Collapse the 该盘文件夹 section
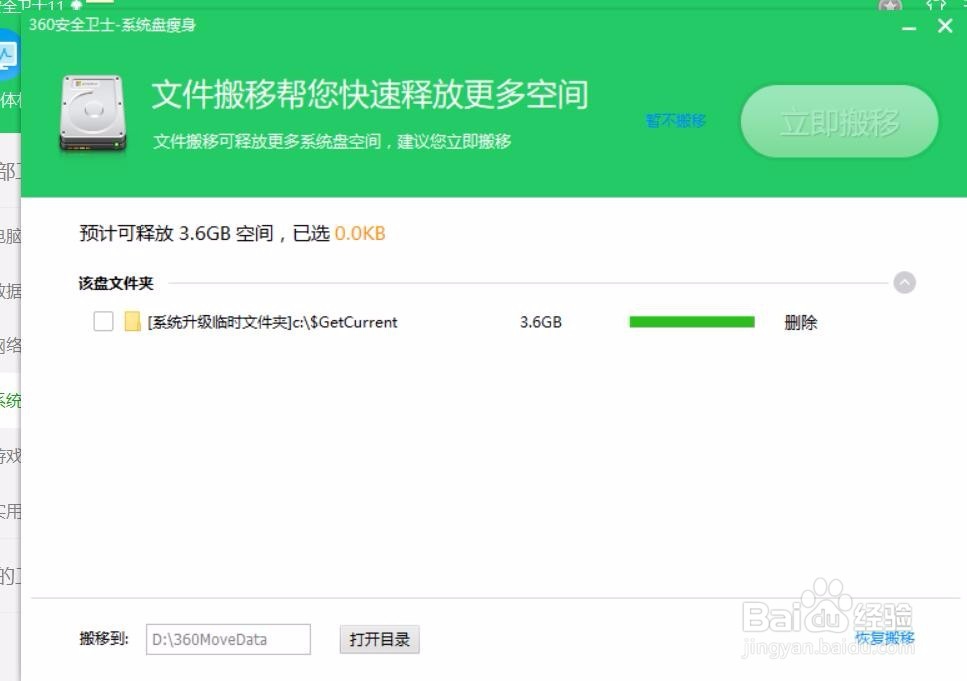 (x=904, y=283)
